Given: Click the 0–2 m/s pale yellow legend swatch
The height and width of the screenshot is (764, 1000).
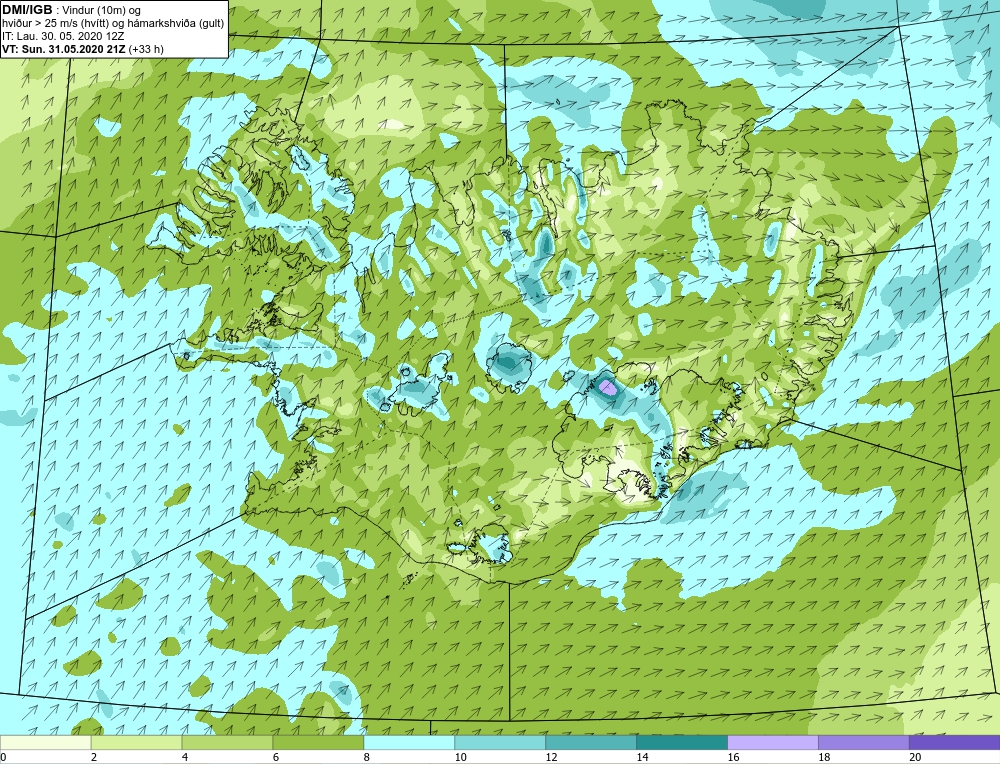Looking at the screenshot, I should (x=45, y=742).
